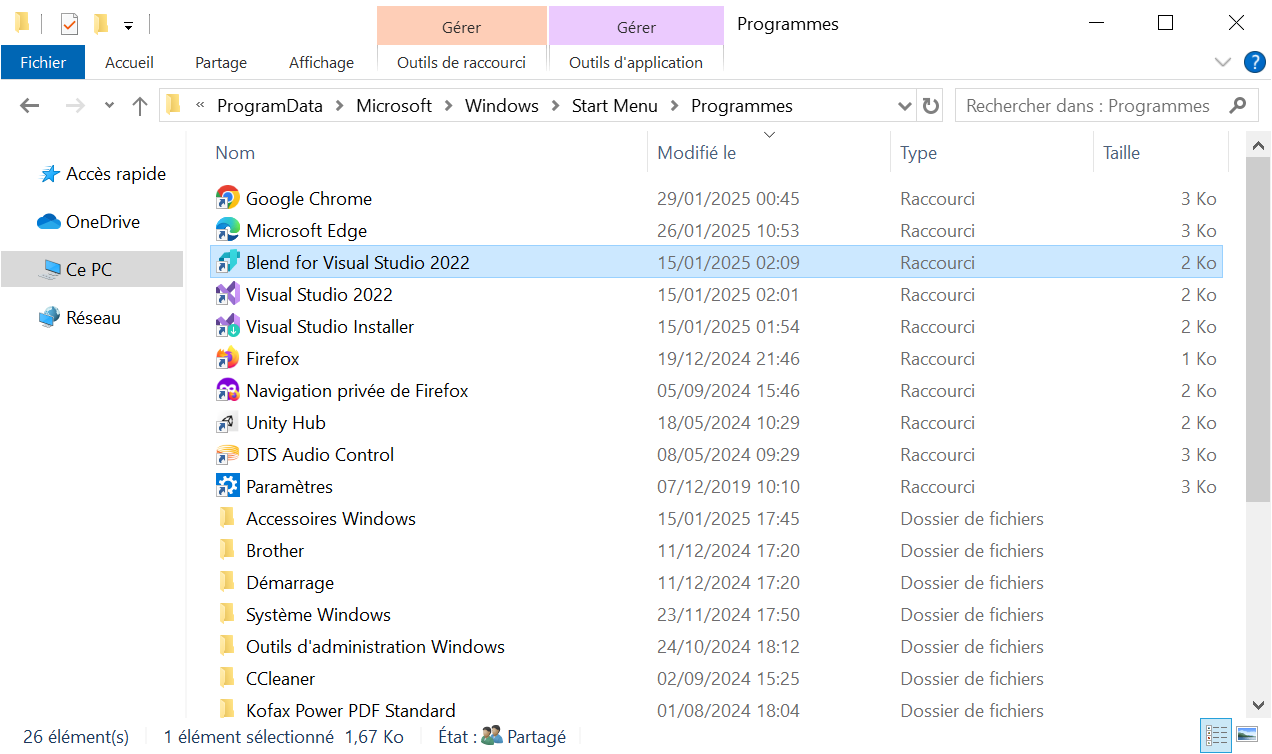Open the Quick Access Toolbar customize dropdown
The image size is (1272, 754).
pyautogui.click(x=128, y=25)
